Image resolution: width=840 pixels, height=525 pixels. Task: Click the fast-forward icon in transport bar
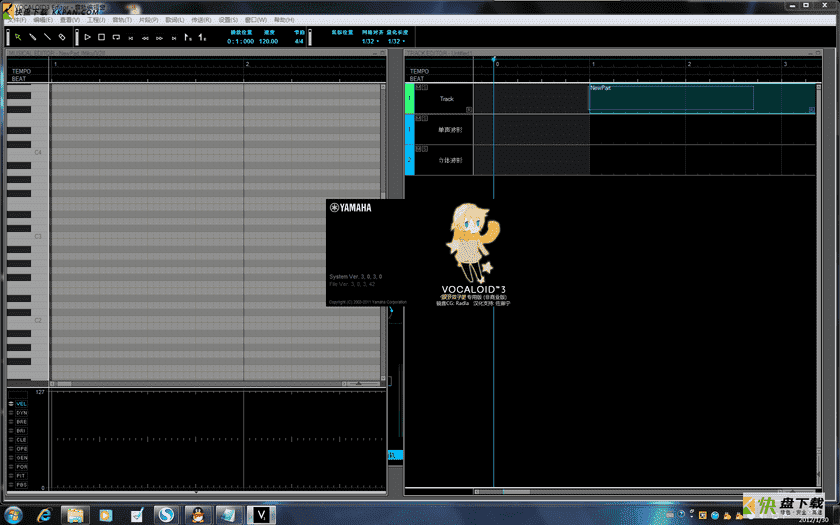(x=160, y=38)
